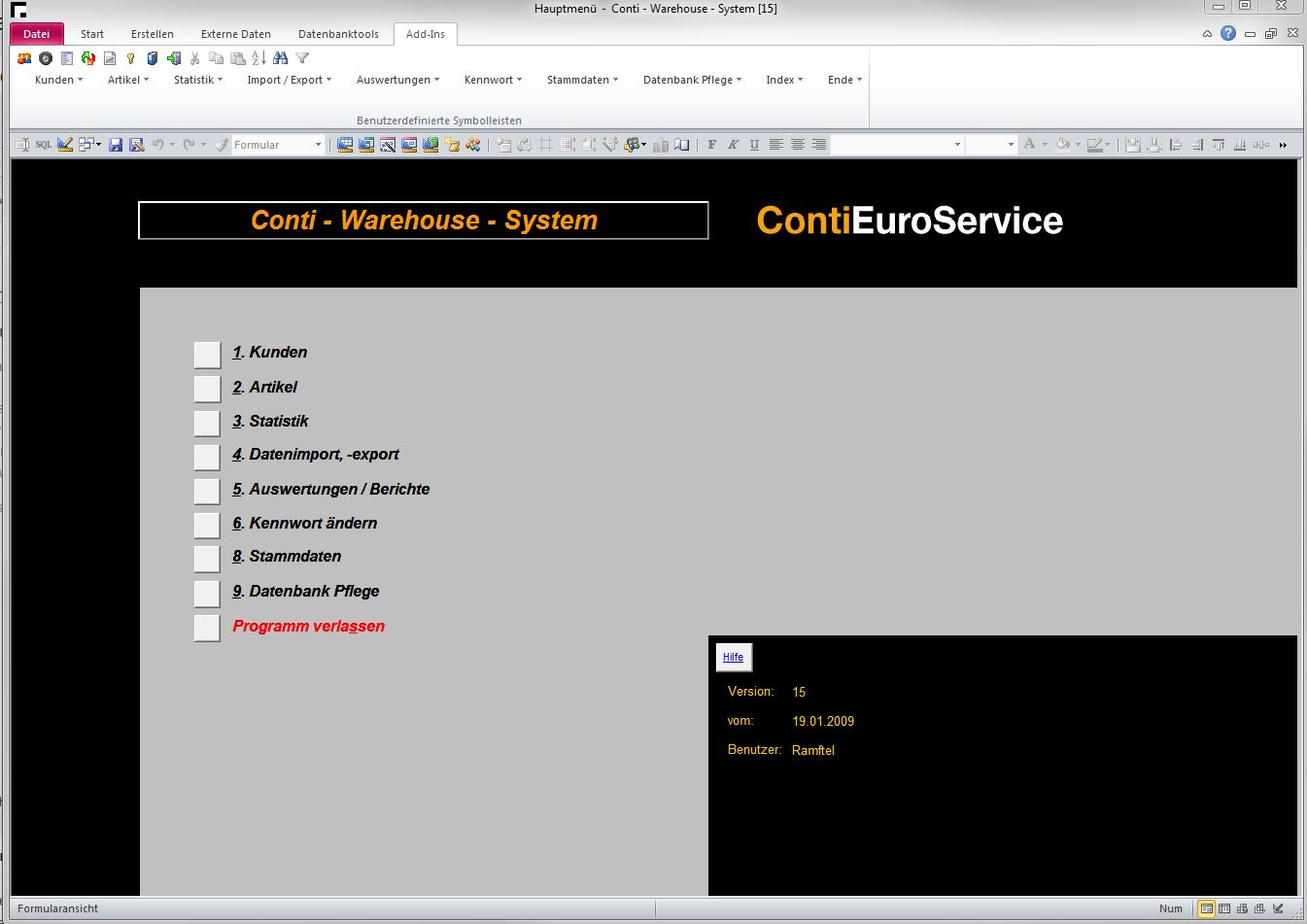Click the scissors cut icon
This screenshot has height=924, width=1307.
194,58
